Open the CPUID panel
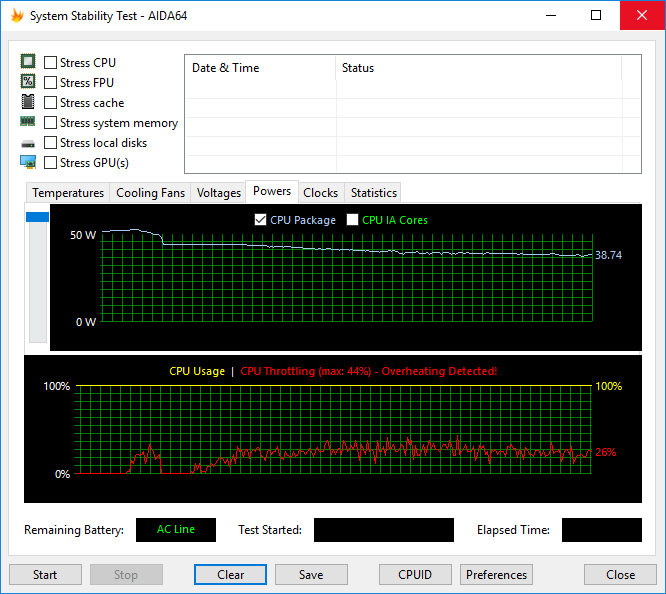Screen dimensions: 666x594 click(x=415, y=574)
